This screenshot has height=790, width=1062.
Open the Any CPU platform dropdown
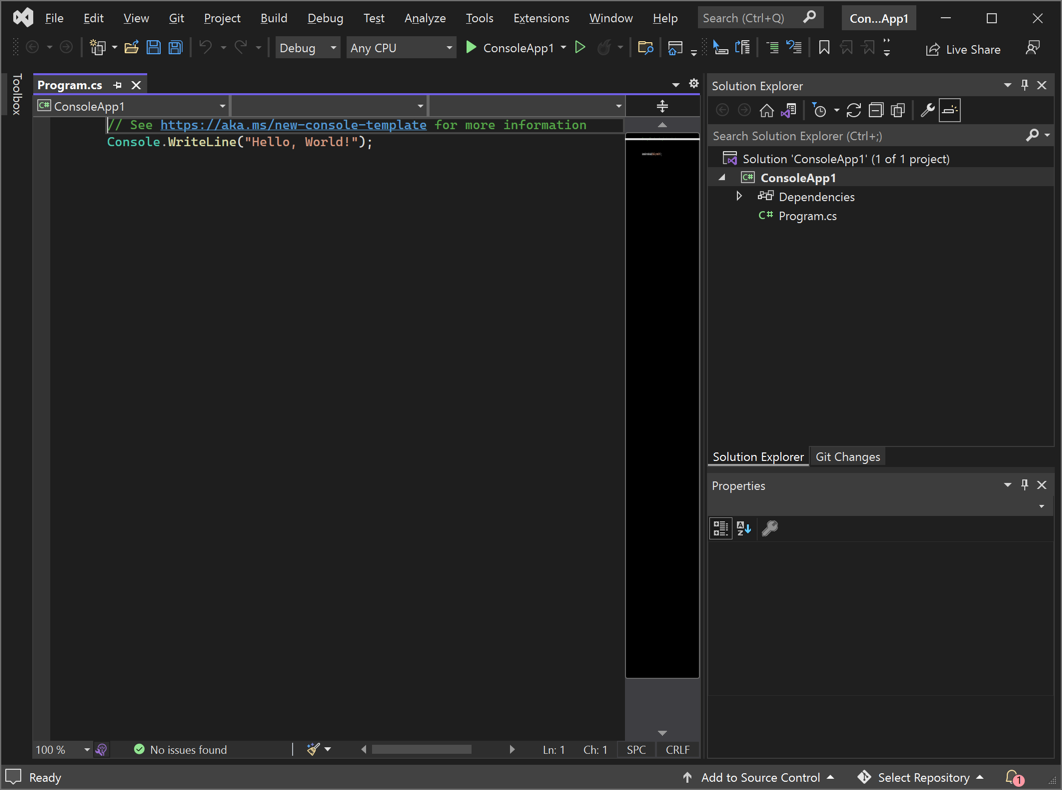tap(401, 47)
